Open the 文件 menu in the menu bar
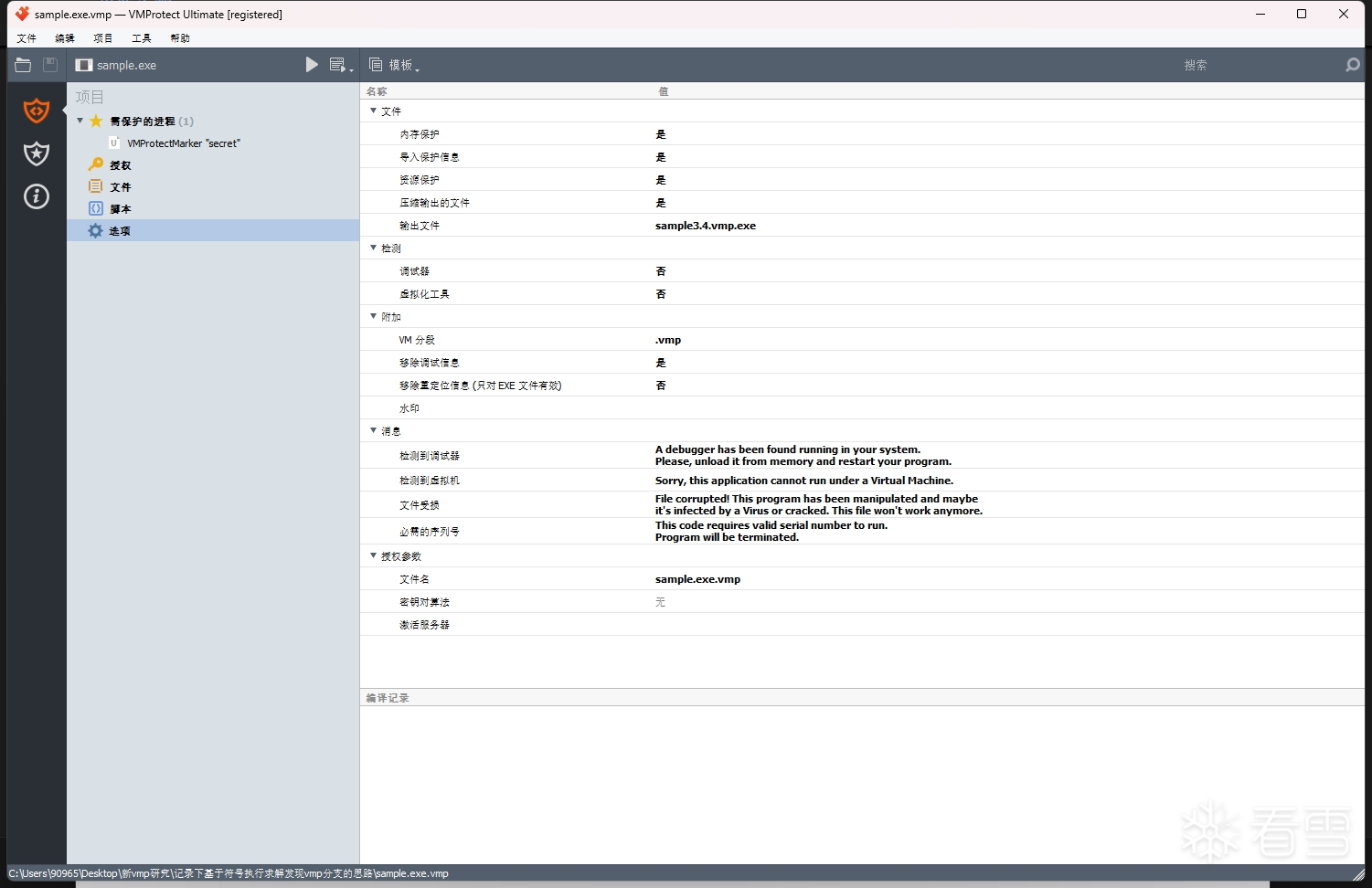 (27, 38)
